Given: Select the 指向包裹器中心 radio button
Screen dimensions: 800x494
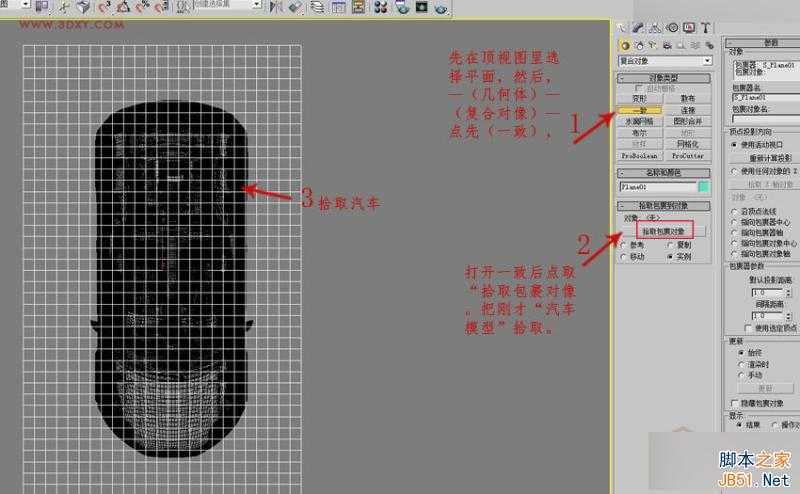Looking at the screenshot, I should click(735, 222).
